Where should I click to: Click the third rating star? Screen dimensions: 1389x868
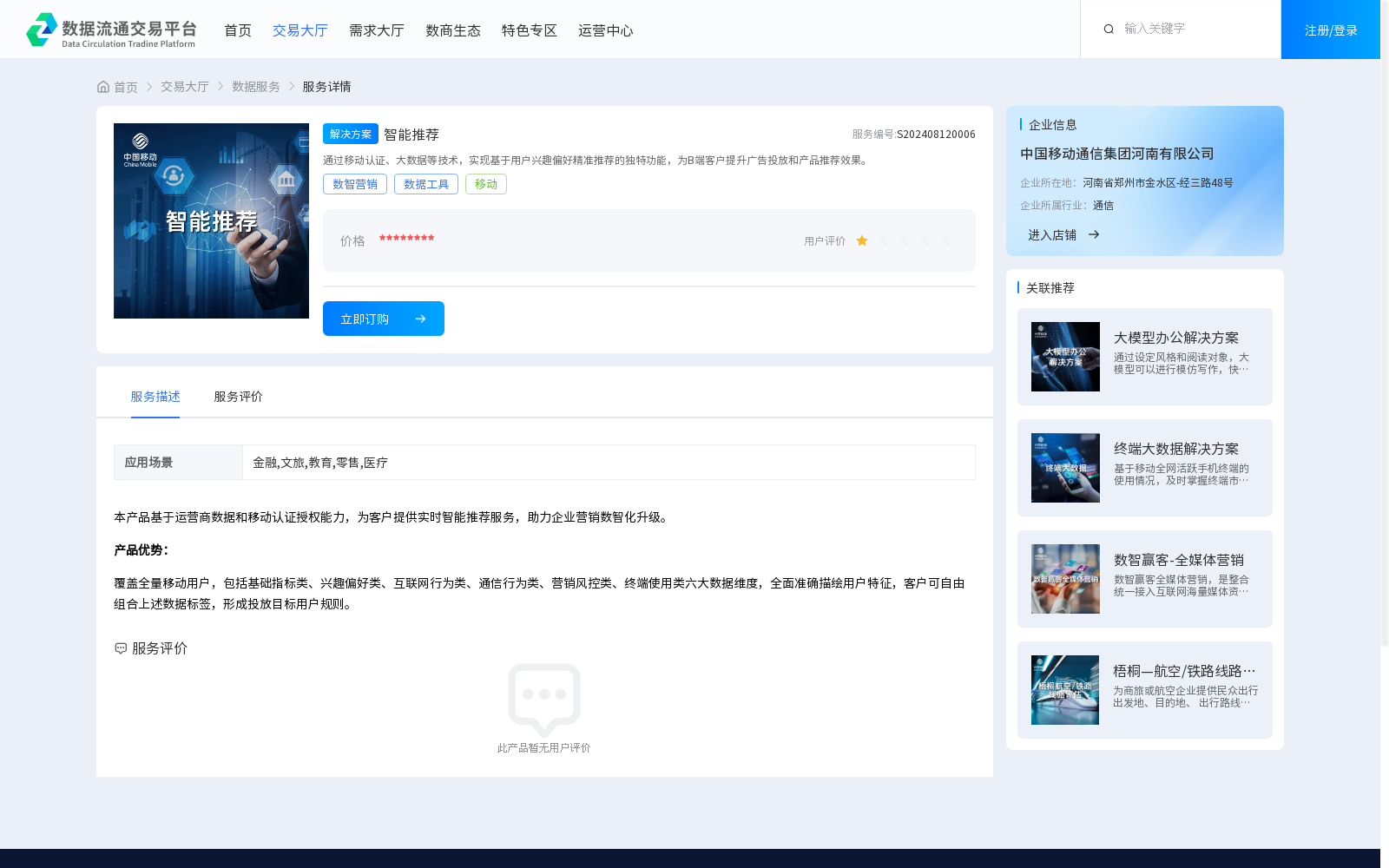coord(904,240)
